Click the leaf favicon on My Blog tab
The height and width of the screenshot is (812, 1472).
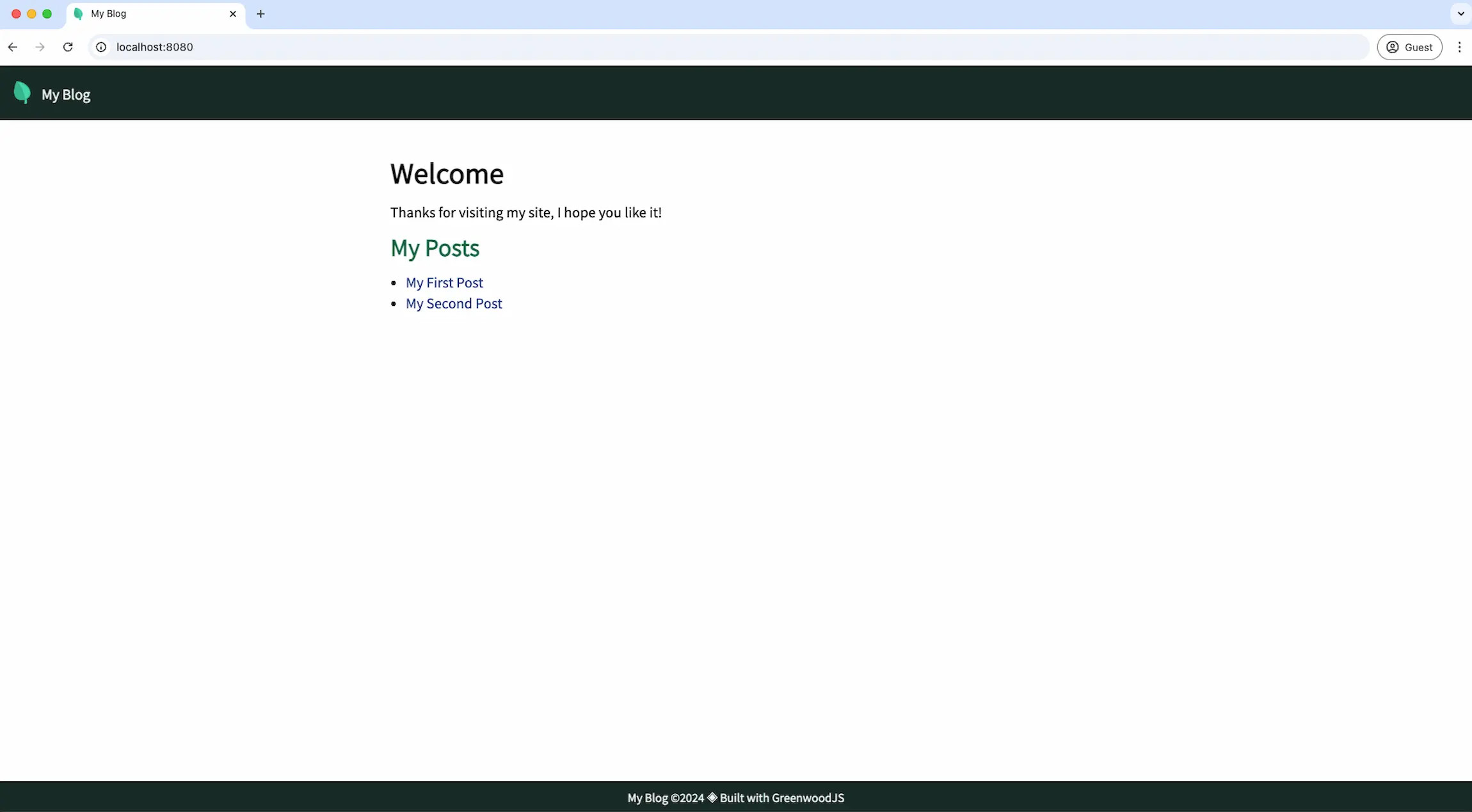[x=78, y=13]
